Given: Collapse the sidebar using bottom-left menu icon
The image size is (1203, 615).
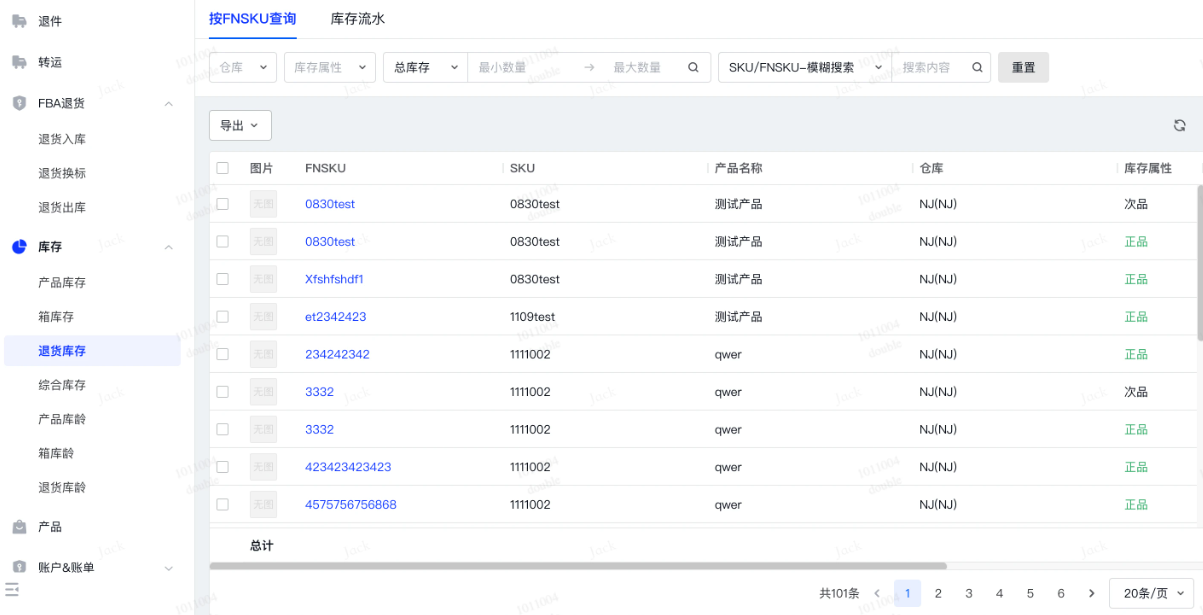Looking at the screenshot, I should 12,590.
